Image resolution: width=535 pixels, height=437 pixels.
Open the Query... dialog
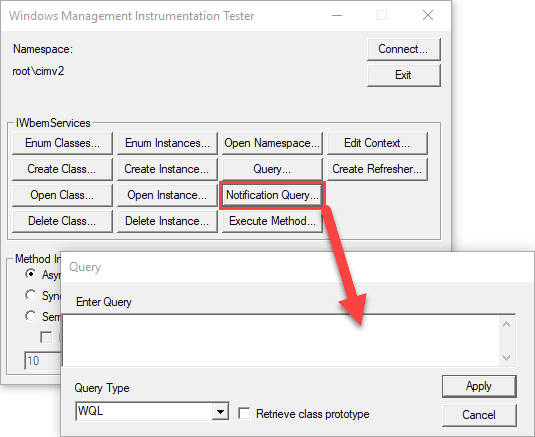pyautogui.click(x=272, y=169)
